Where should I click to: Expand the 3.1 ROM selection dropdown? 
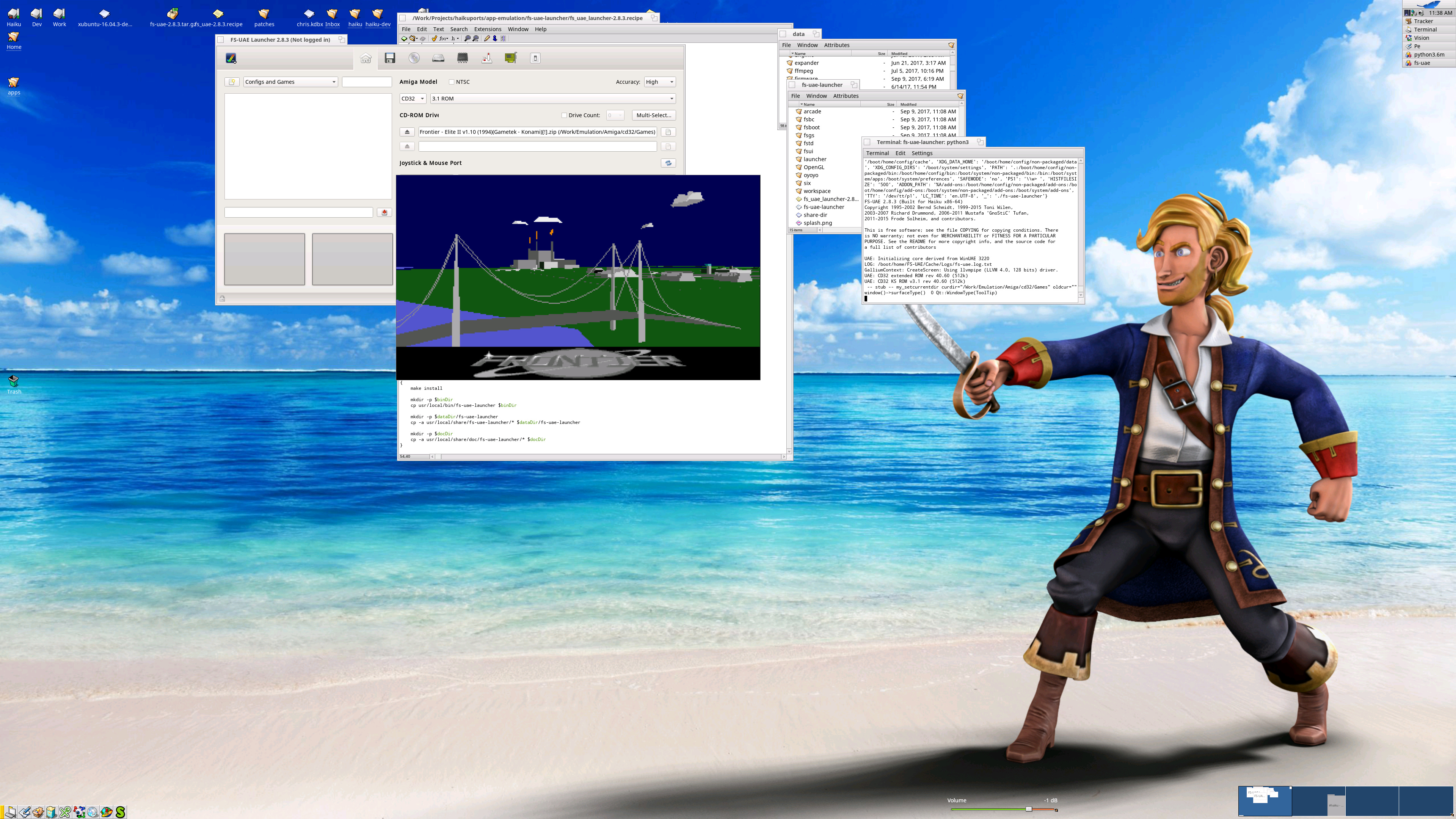pos(553,98)
